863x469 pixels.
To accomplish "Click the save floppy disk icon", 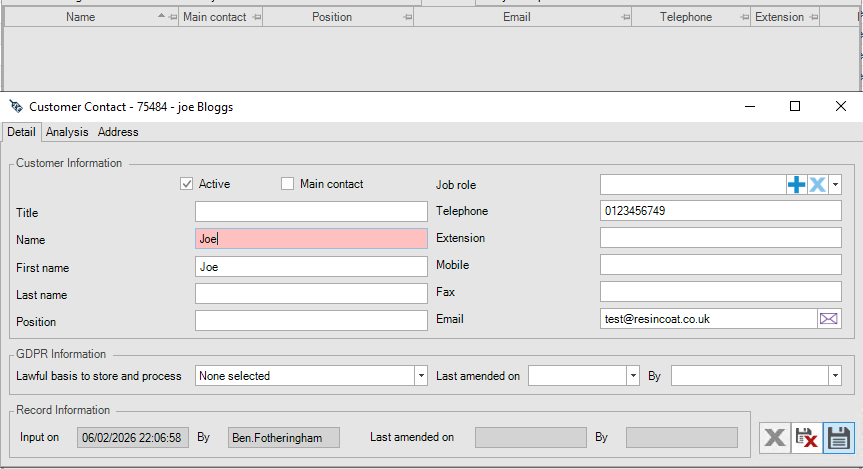I will (840, 437).
